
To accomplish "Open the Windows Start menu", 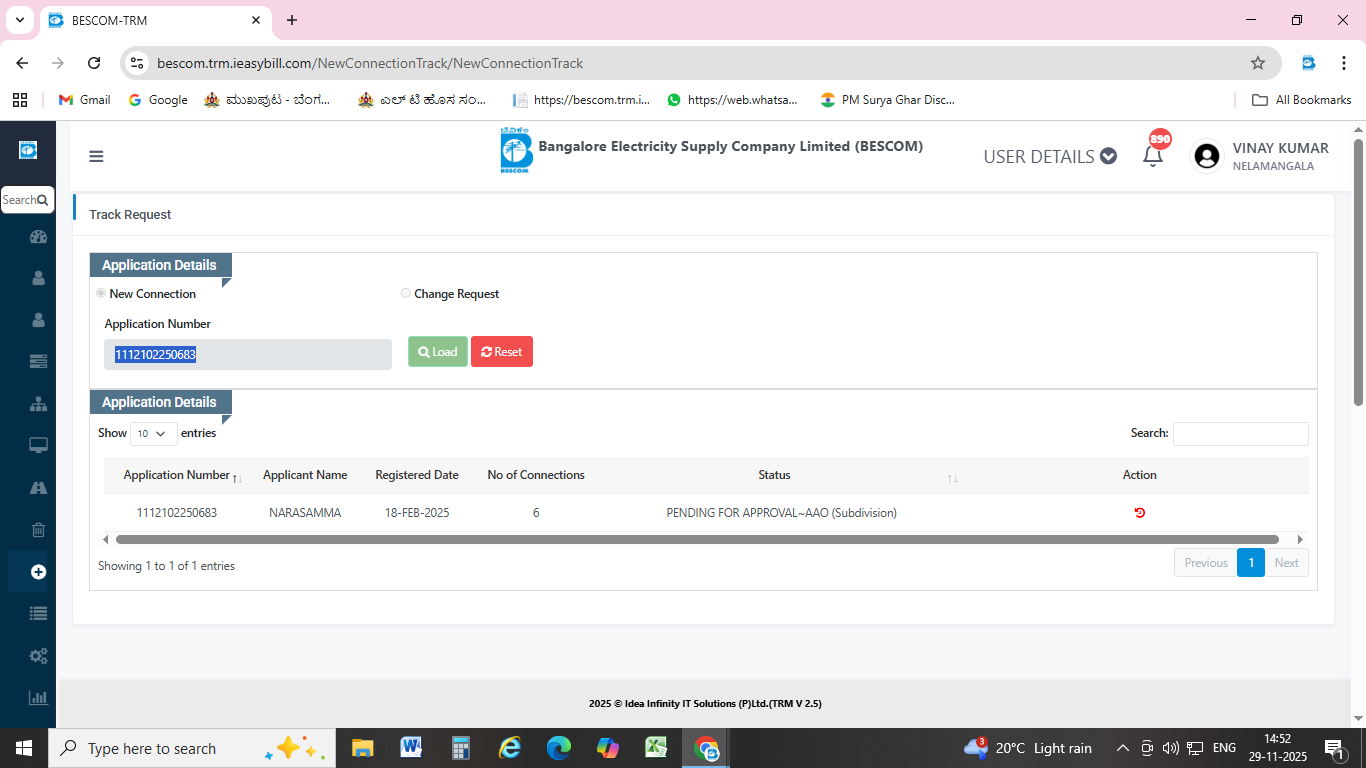I will pos(24,748).
